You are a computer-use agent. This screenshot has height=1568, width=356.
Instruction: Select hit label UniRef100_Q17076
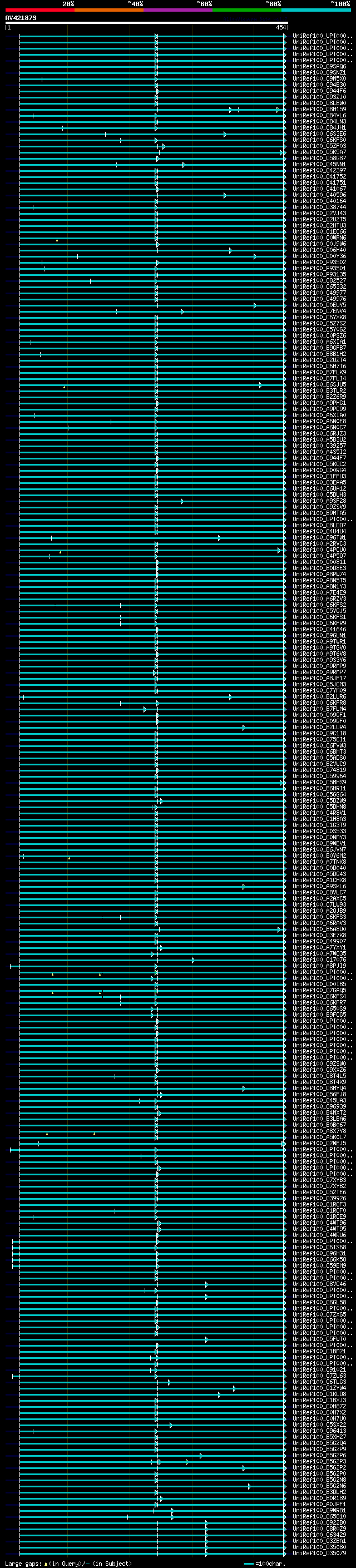coord(319,960)
